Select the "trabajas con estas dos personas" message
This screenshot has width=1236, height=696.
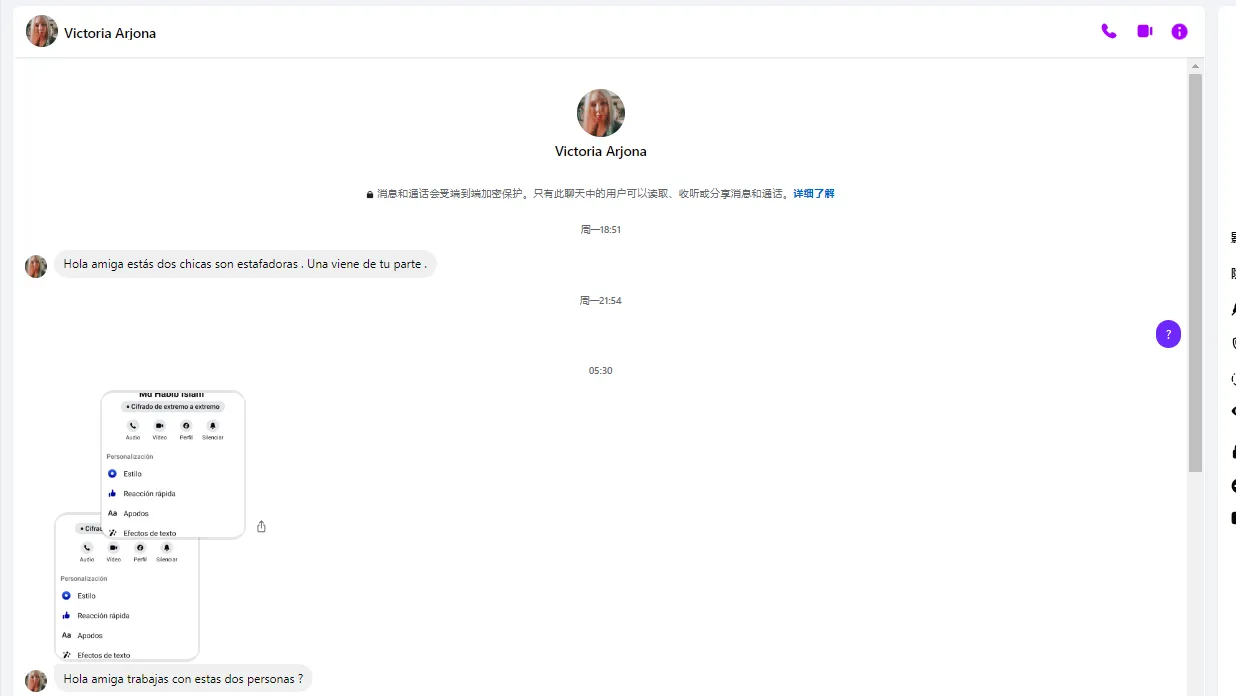183,678
